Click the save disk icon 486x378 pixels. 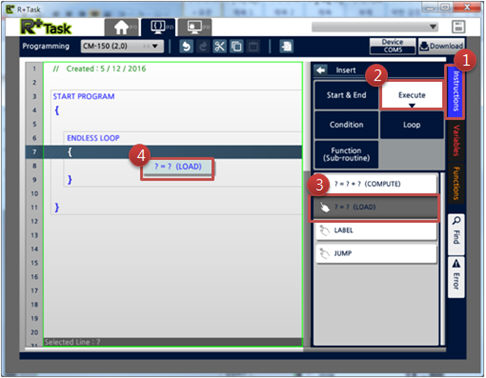[x=458, y=27]
